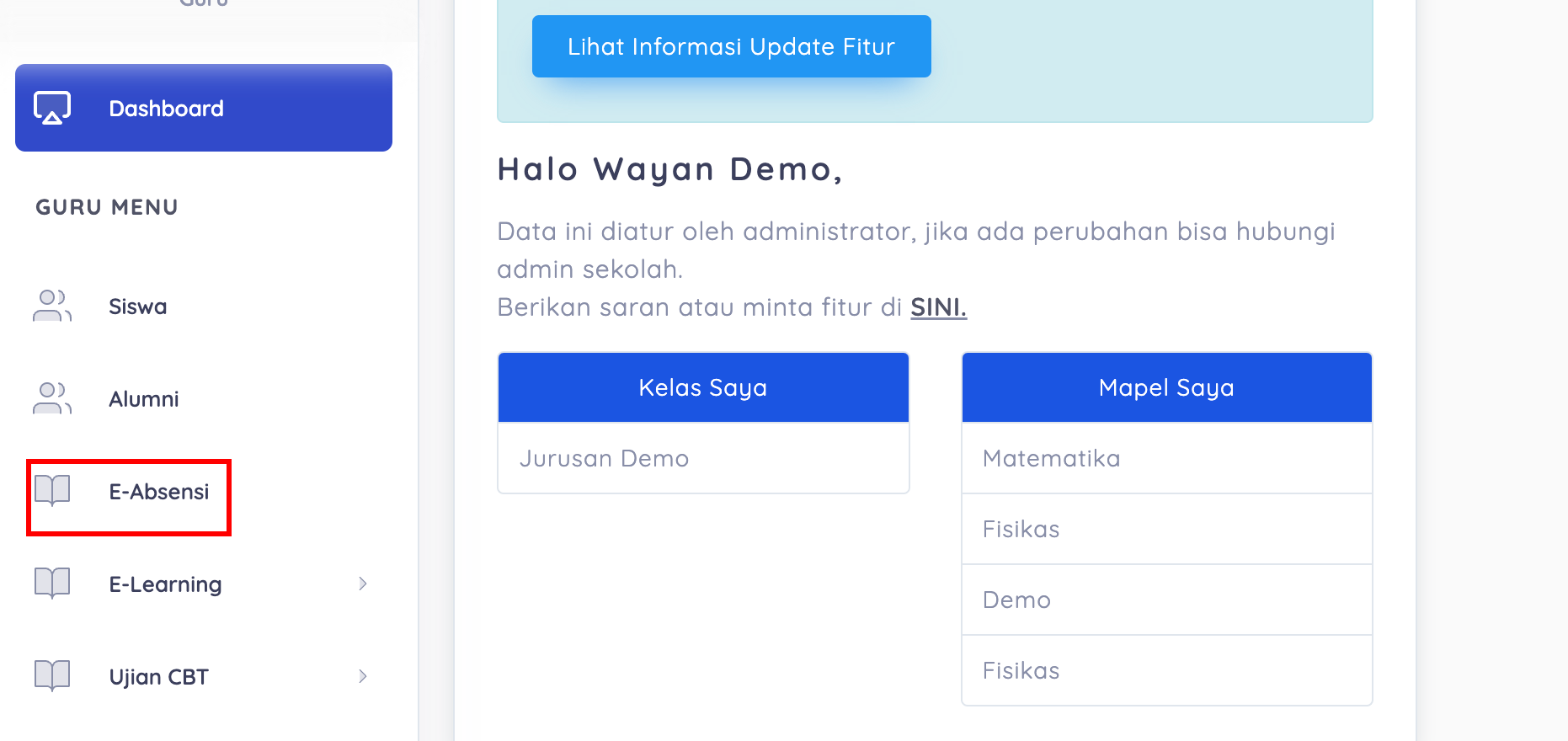The image size is (1568, 741).
Task: Select Jurusan Demo under Kelas Saya
Action: click(605, 458)
